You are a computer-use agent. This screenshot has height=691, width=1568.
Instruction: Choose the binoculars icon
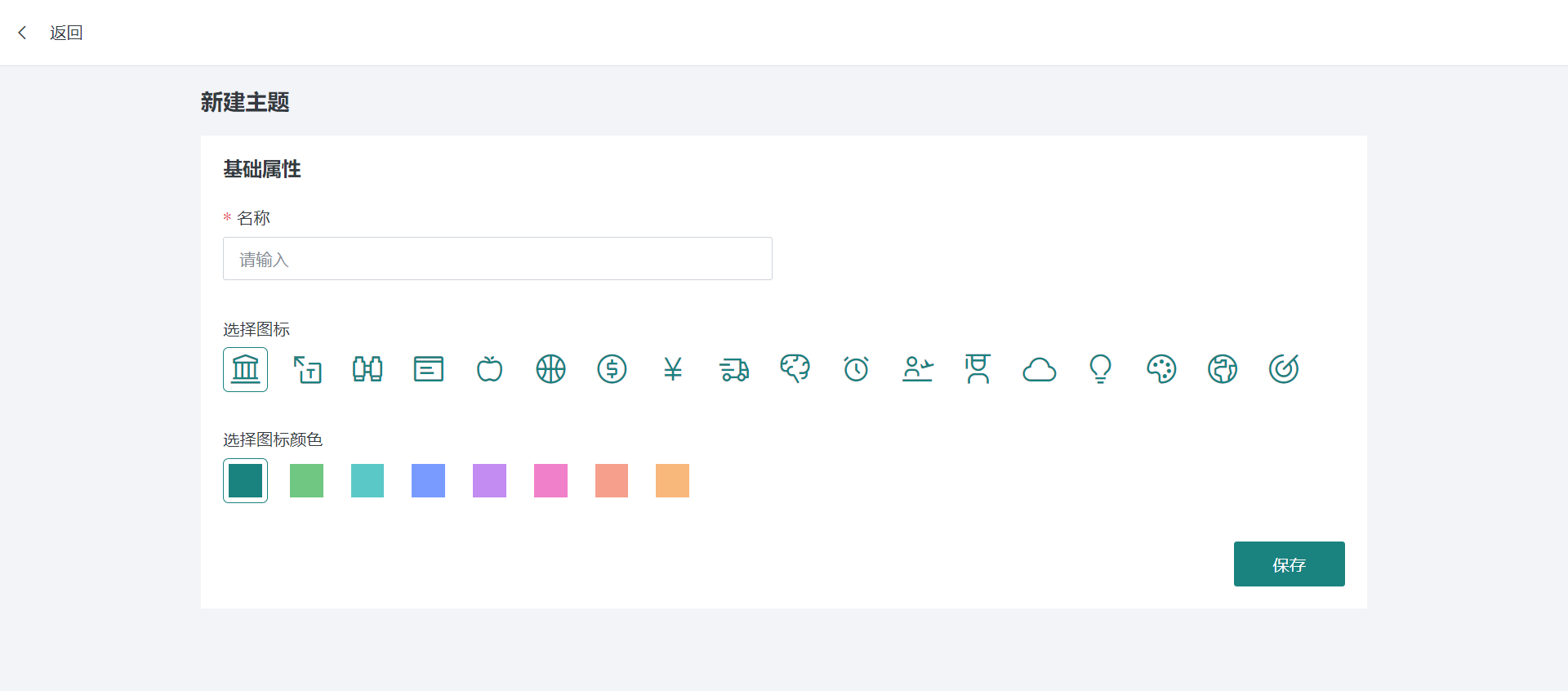tap(367, 369)
